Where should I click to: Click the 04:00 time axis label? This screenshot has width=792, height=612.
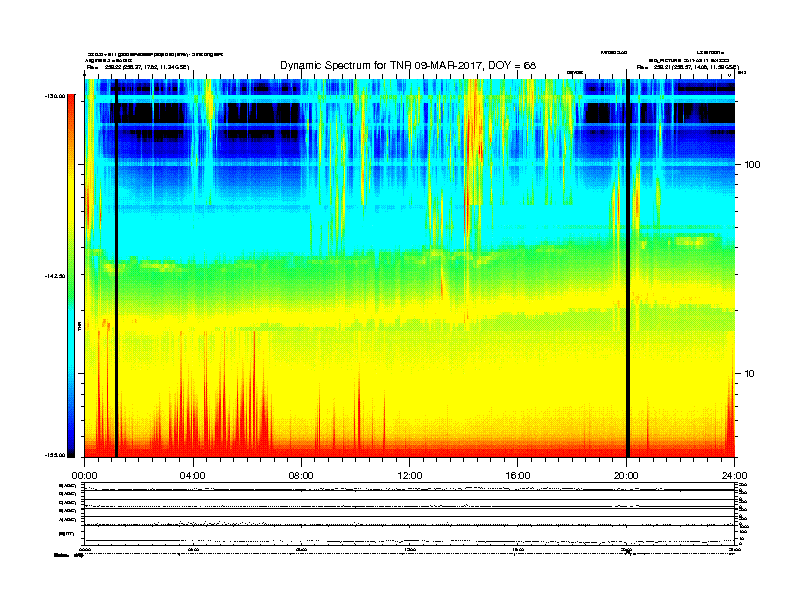tap(193, 476)
